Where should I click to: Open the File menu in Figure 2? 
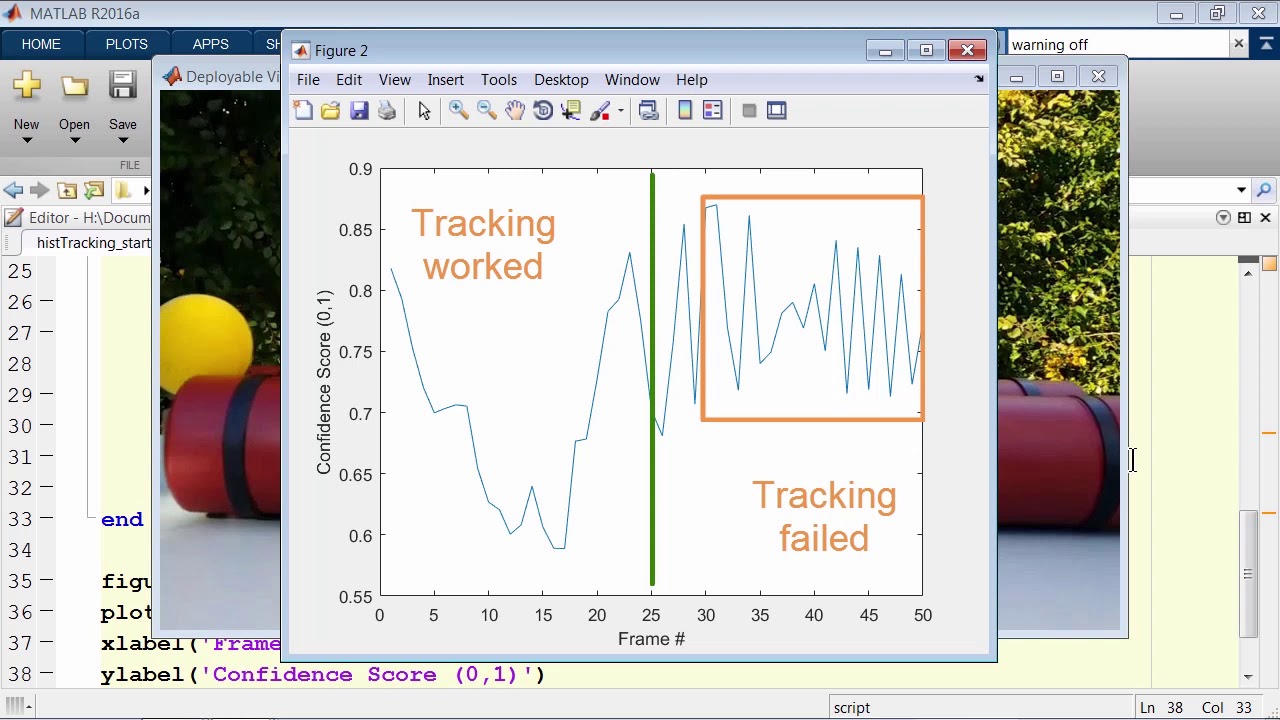click(x=308, y=80)
